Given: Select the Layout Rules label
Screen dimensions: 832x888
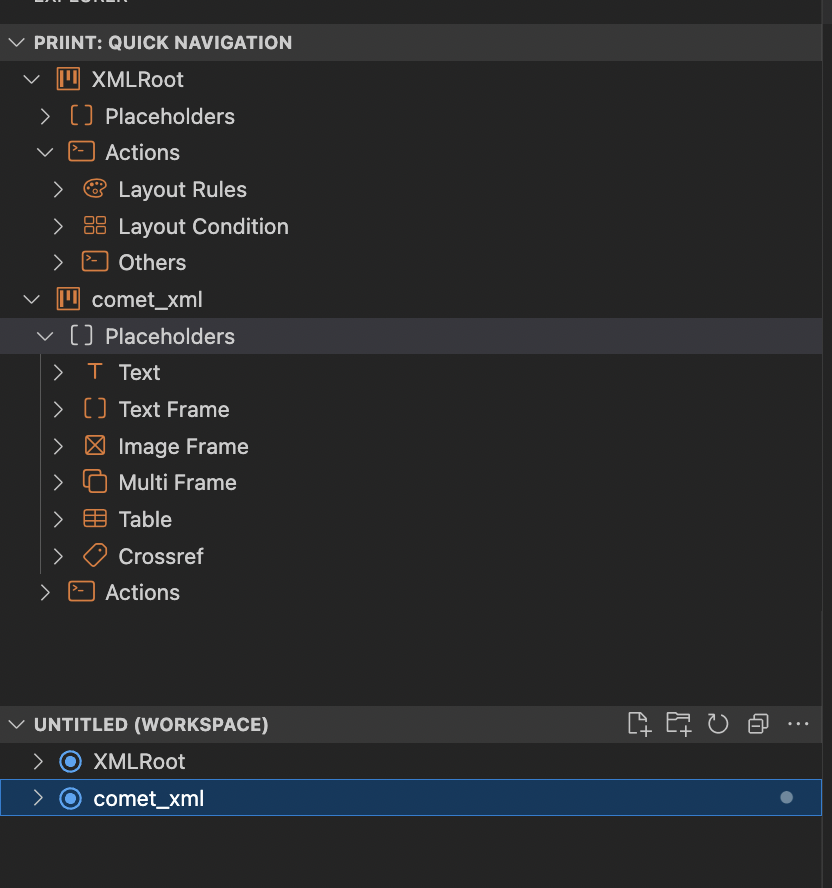Looking at the screenshot, I should coord(182,190).
